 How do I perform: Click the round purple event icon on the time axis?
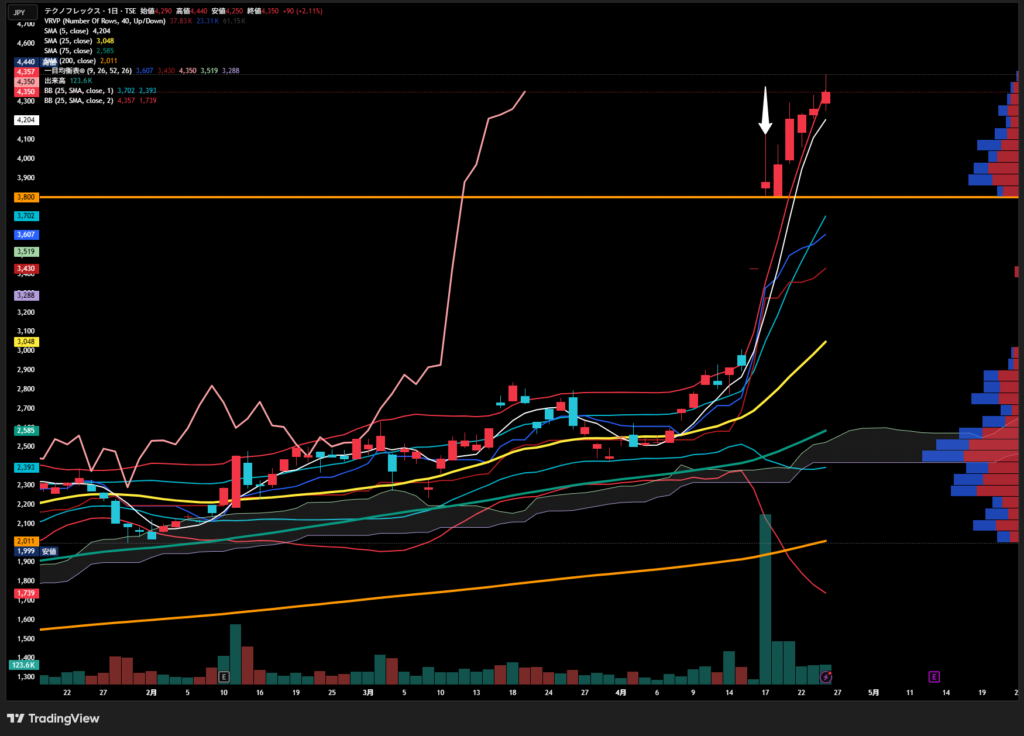point(840,677)
